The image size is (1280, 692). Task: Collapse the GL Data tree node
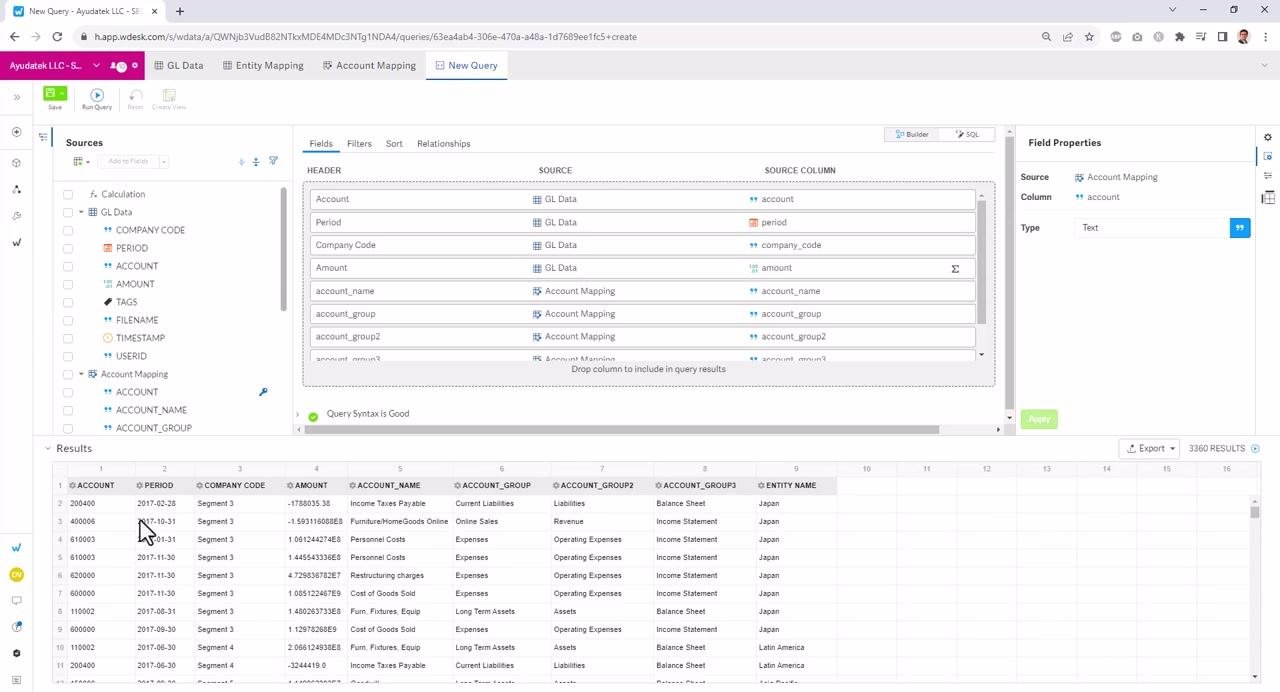81,212
